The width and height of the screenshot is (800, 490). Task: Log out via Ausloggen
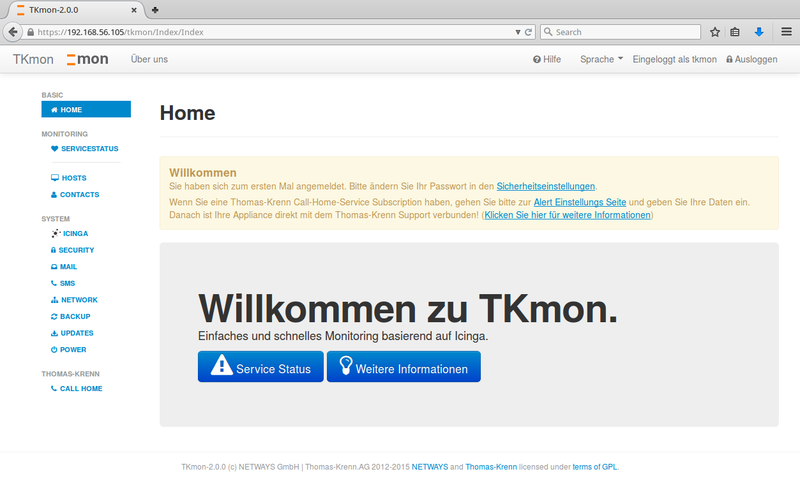click(752, 59)
